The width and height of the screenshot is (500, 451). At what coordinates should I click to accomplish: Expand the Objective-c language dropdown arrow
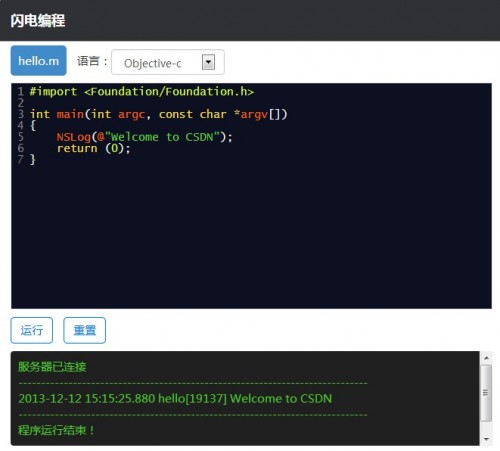pos(208,62)
